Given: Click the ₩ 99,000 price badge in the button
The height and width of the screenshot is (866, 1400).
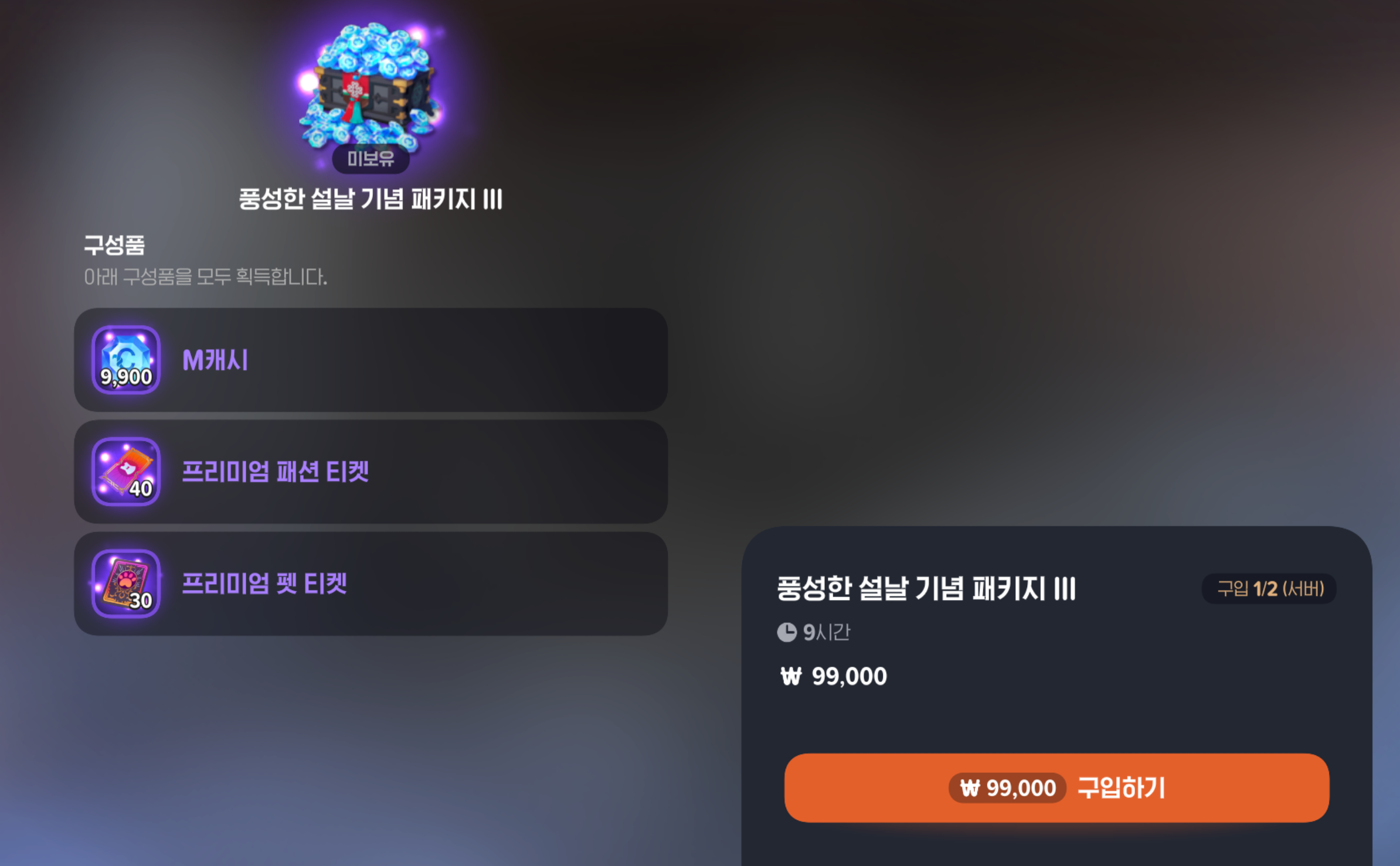Looking at the screenshot, I should (1007, 788).
